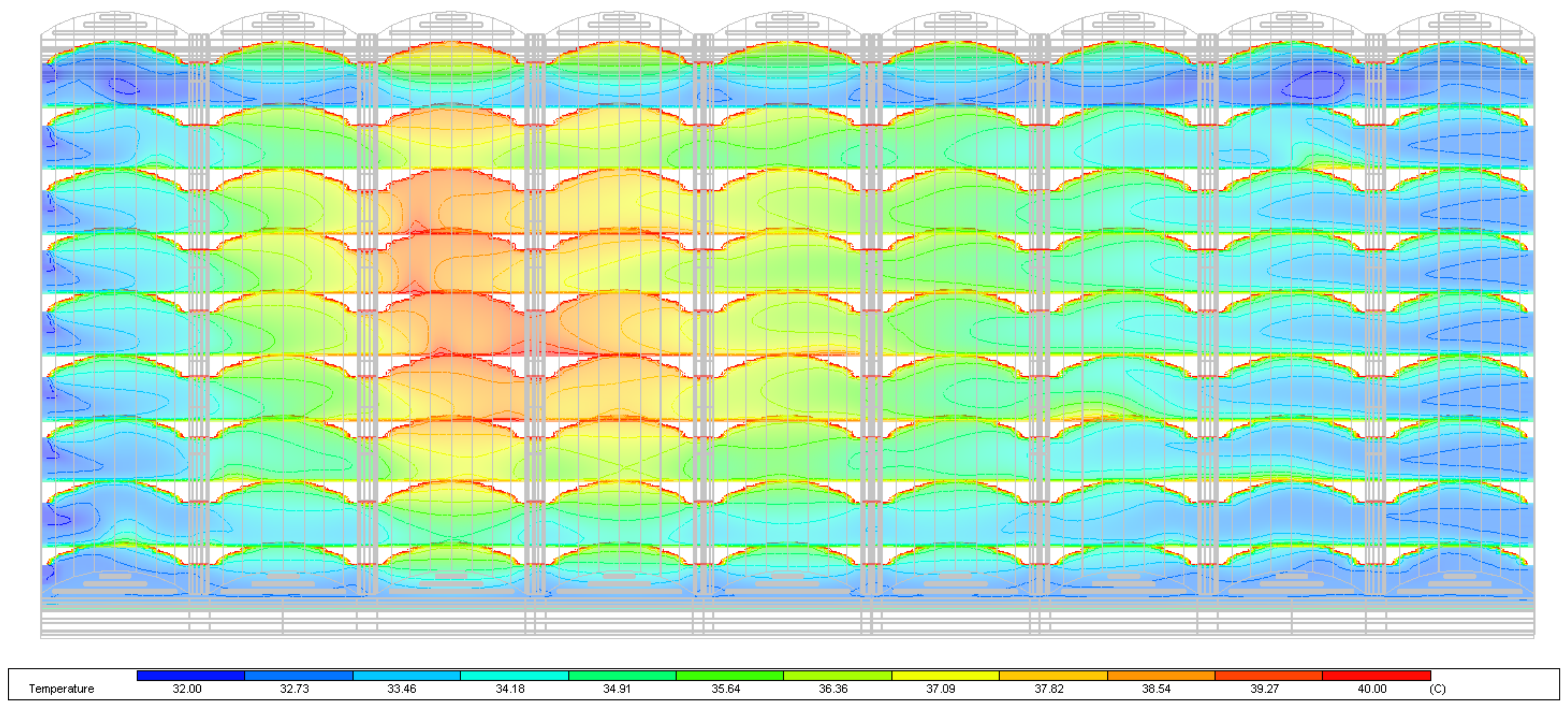Select the green 34.91 legend swatch

(x=622, y=675)
